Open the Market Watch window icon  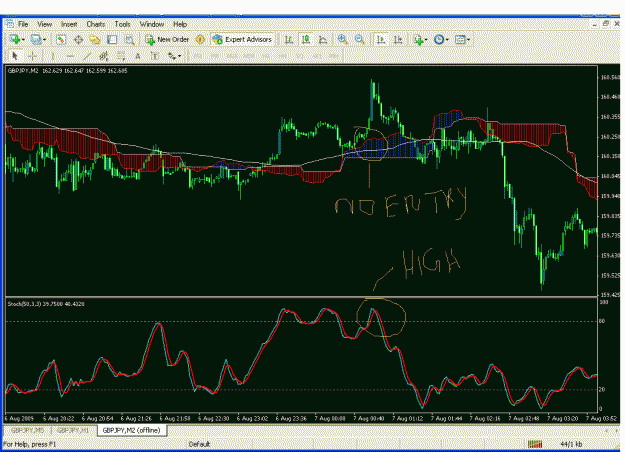[61, 39]
